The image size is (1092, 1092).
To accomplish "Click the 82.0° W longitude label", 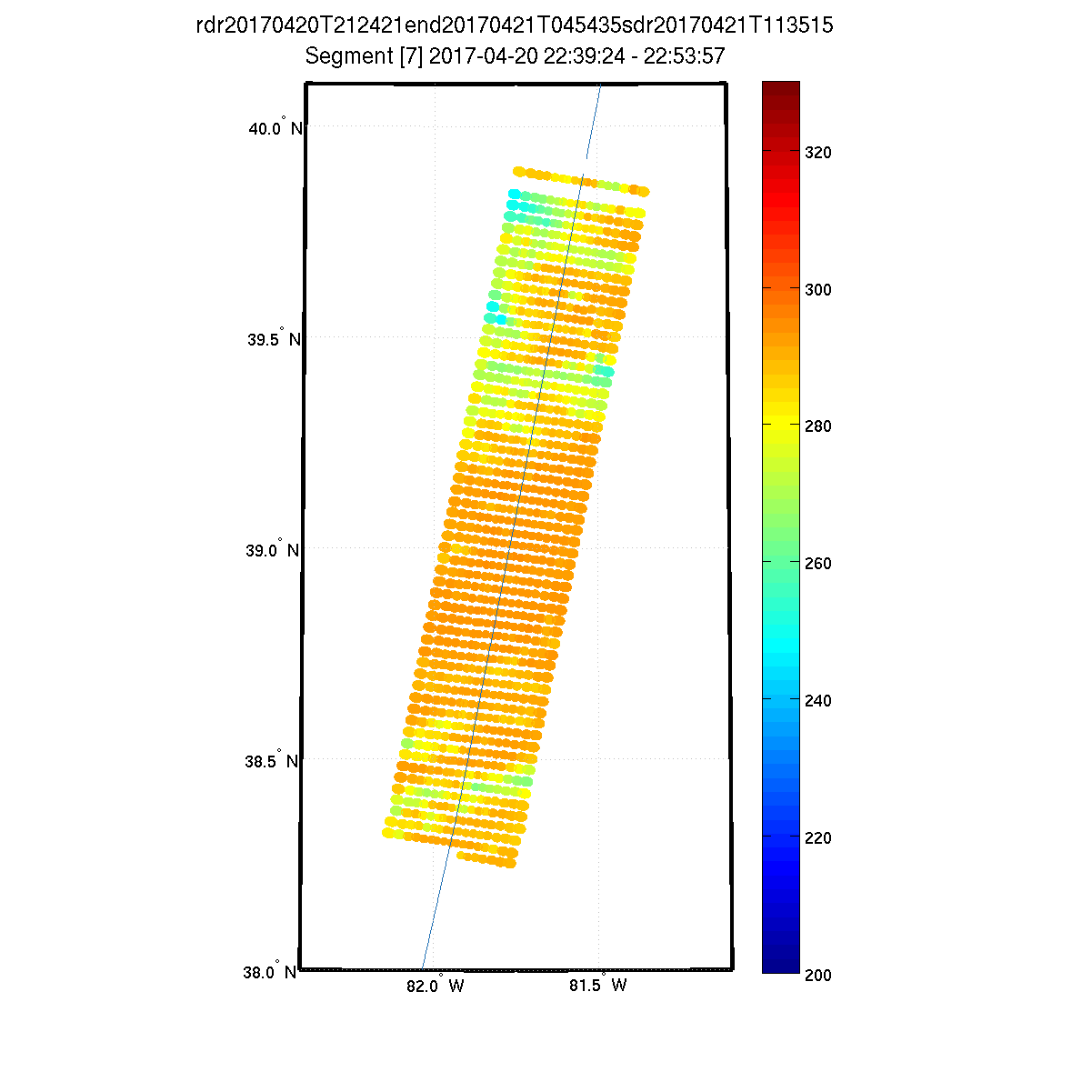I will tap(435, 986).
